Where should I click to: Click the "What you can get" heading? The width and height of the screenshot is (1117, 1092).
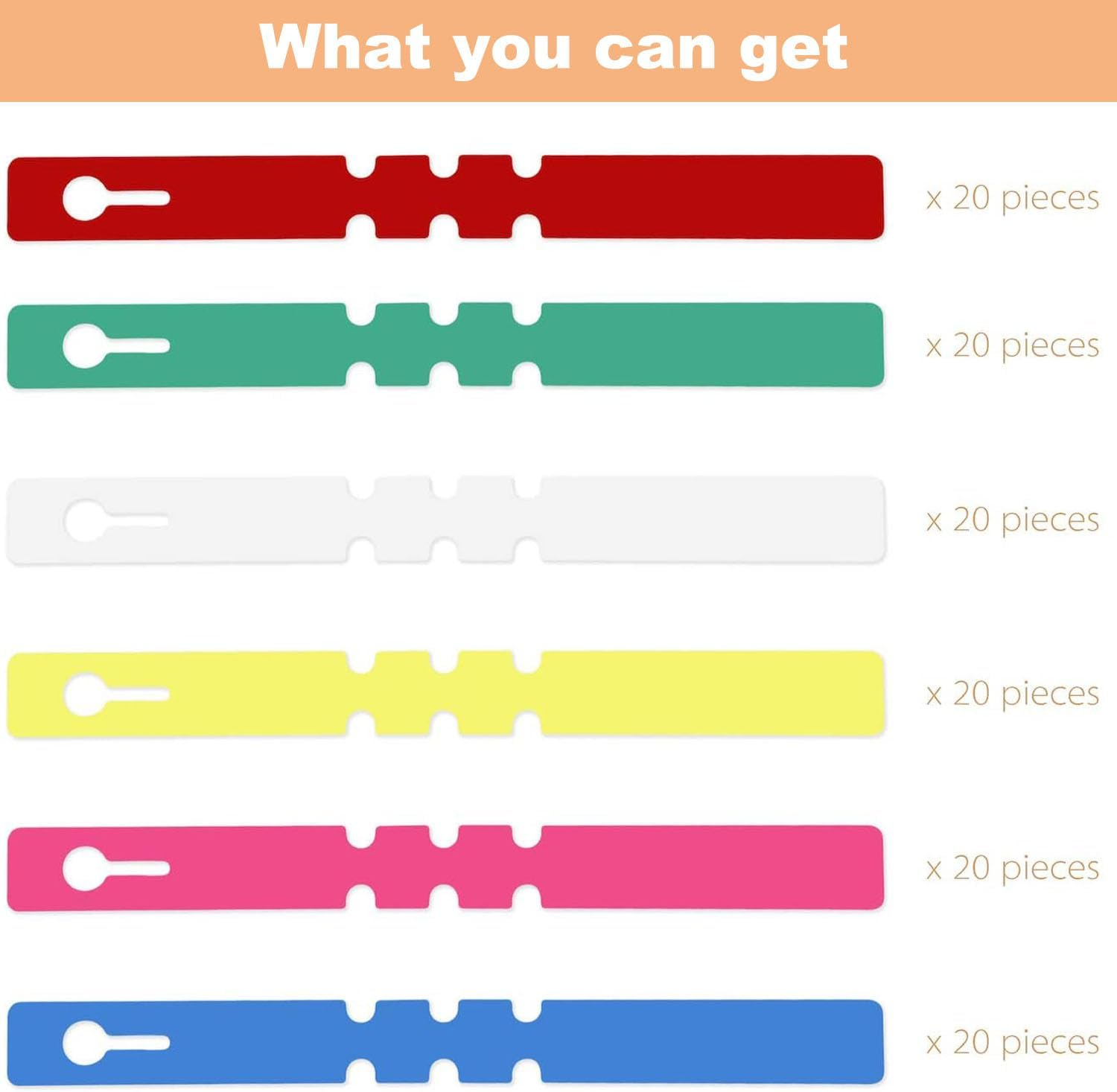click(553, 48)
